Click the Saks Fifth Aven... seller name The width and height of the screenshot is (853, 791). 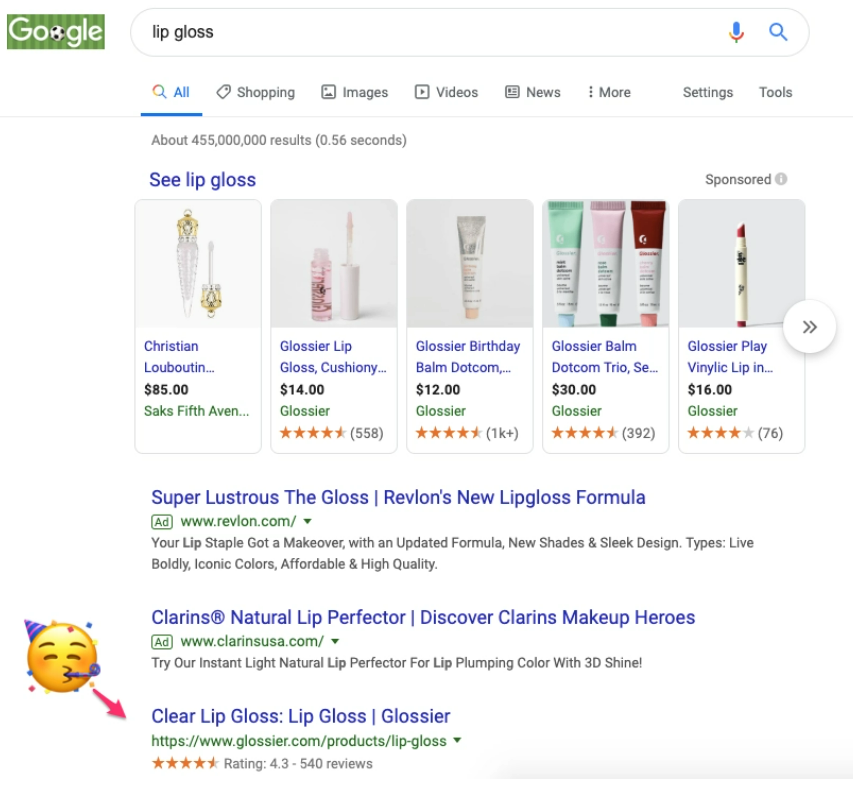pos(196,411)
